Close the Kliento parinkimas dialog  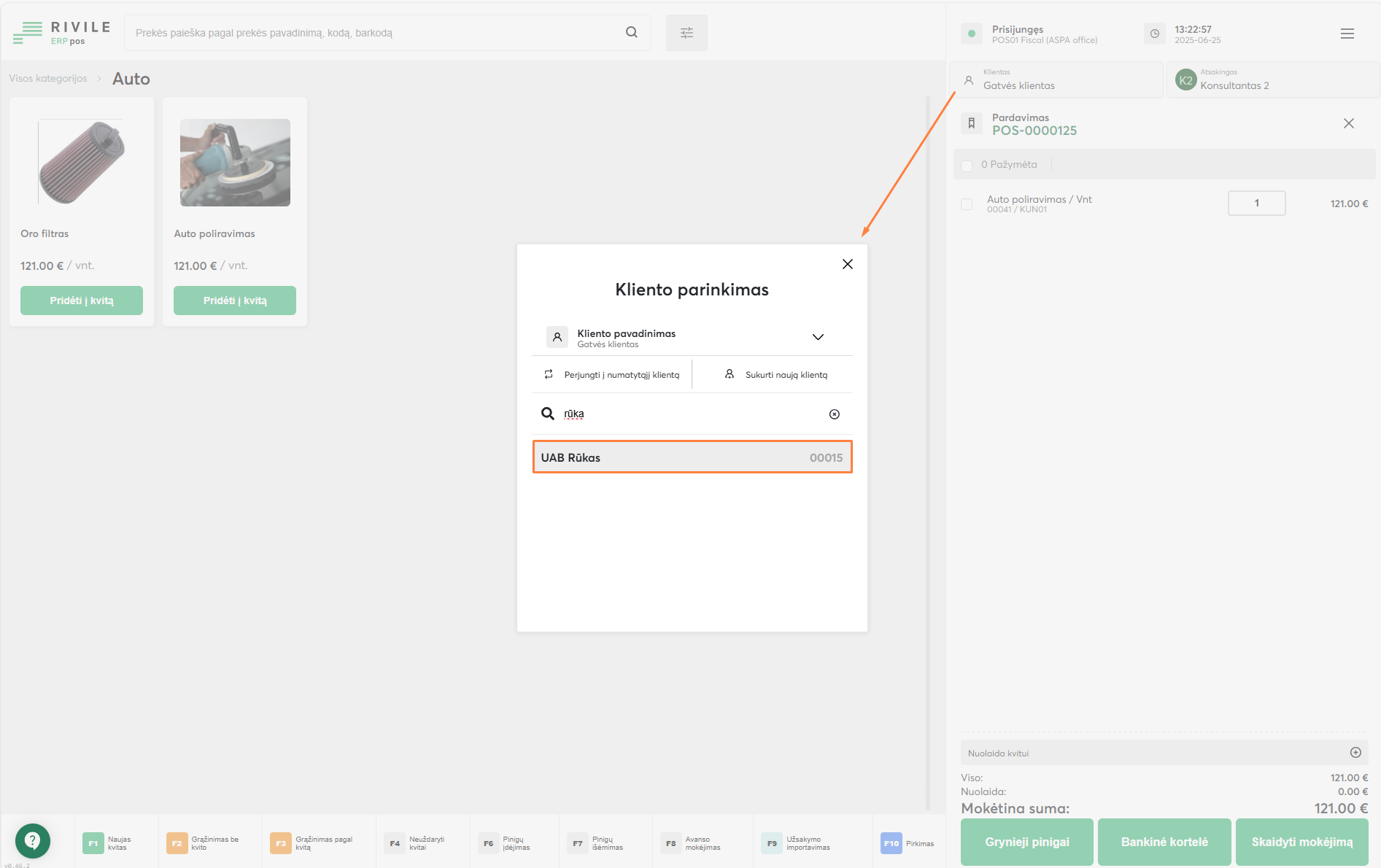(x=847, y=264)
